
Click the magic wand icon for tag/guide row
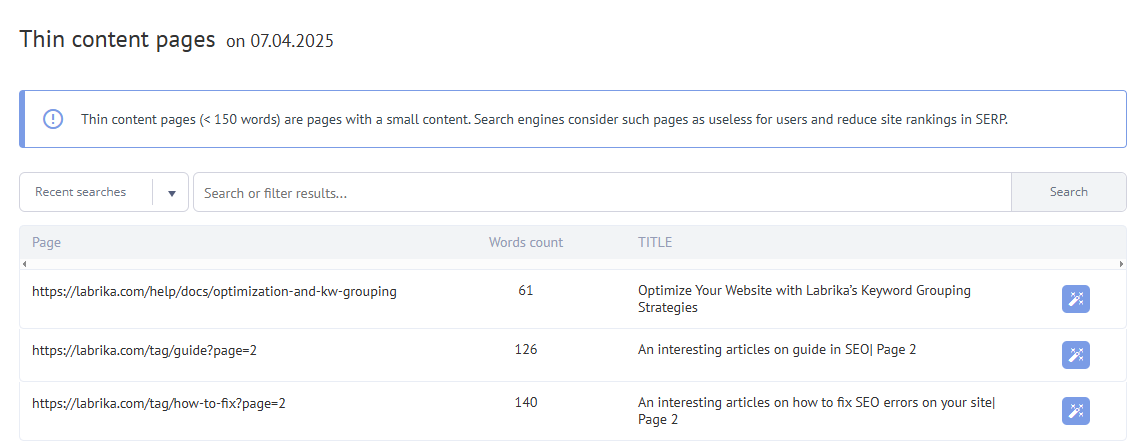tap(1075, 355)
